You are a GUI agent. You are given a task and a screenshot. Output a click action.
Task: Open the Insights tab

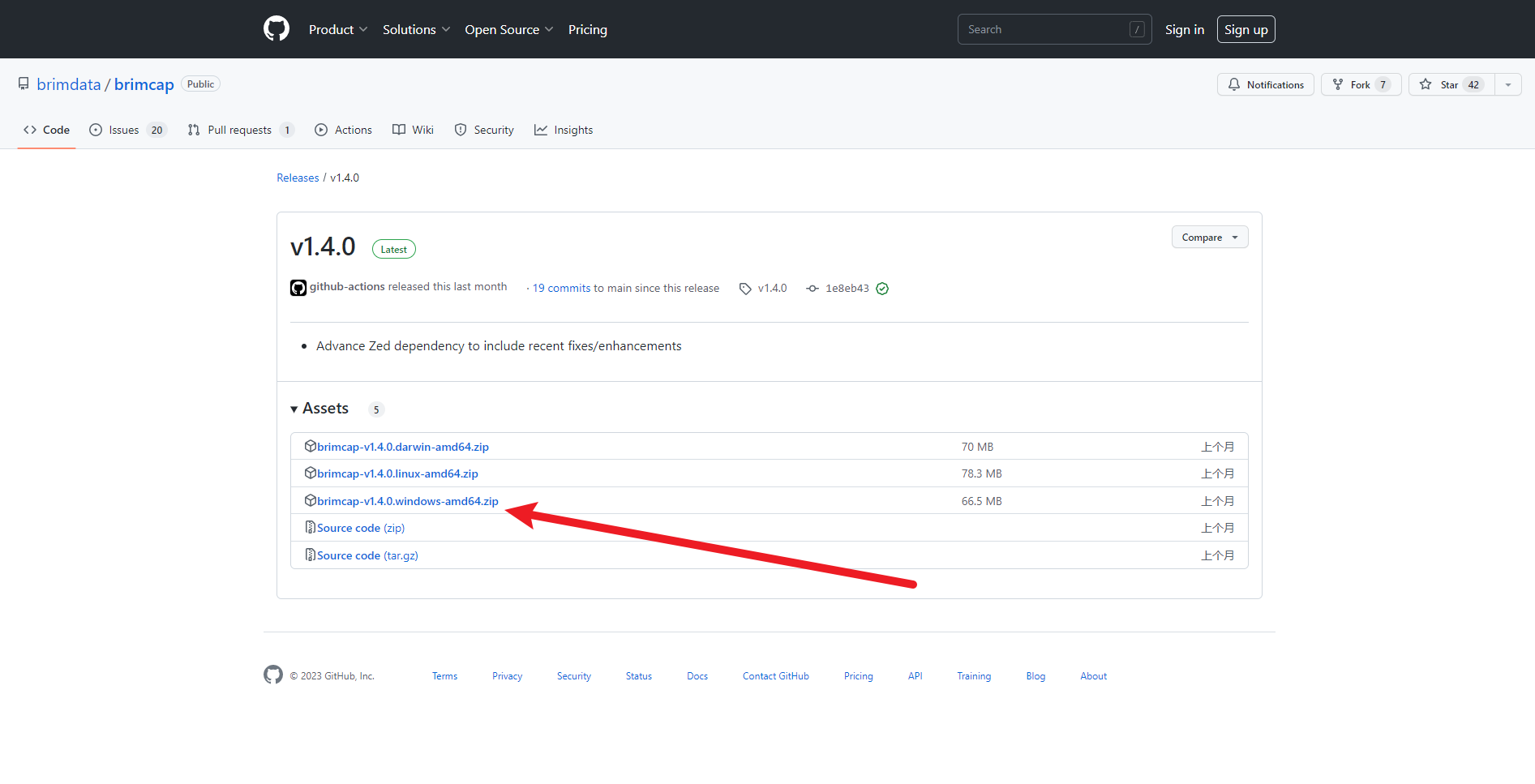(x=564, y=130)
